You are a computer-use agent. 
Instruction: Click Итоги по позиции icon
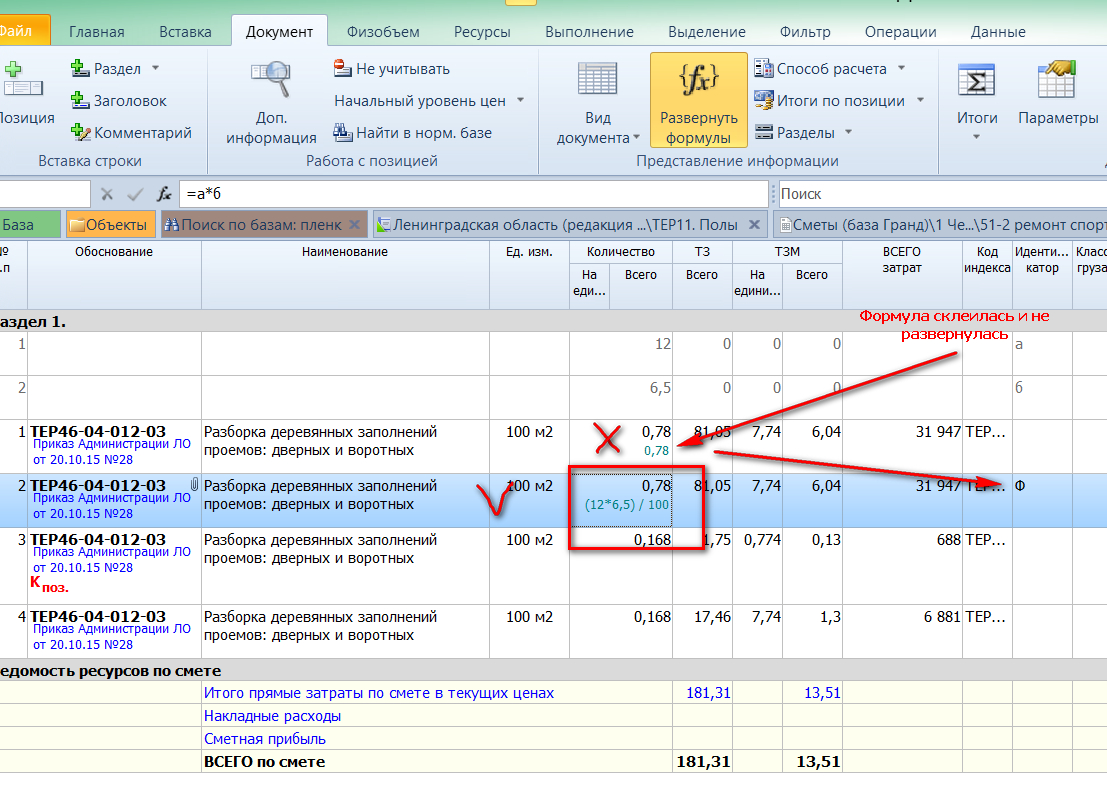[x=764, y=101]
